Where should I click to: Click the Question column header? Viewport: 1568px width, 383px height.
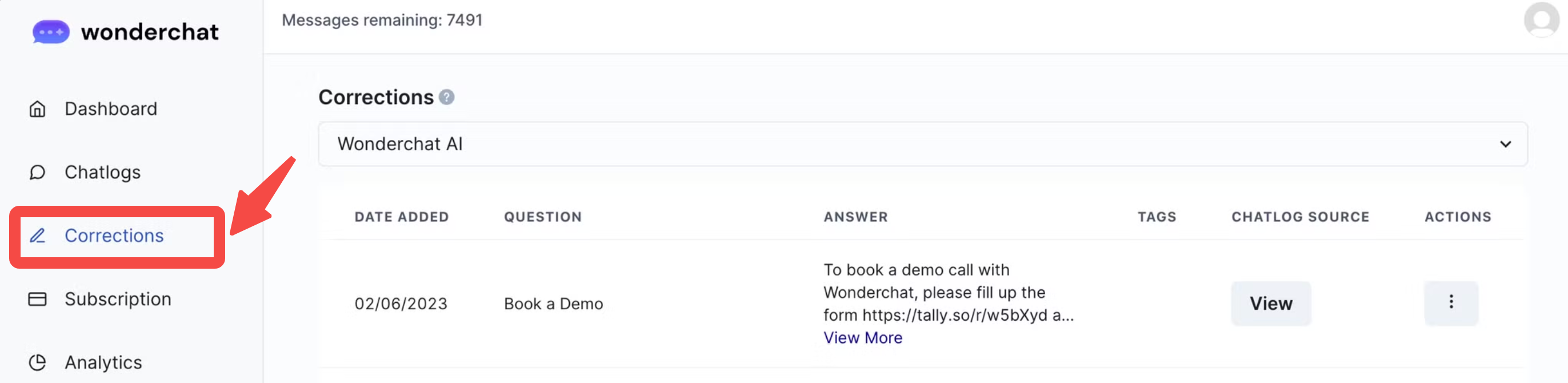(x=542, y=217)
